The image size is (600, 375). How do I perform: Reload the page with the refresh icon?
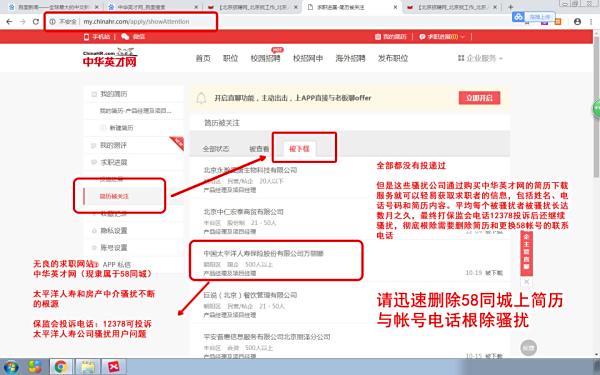36,22
